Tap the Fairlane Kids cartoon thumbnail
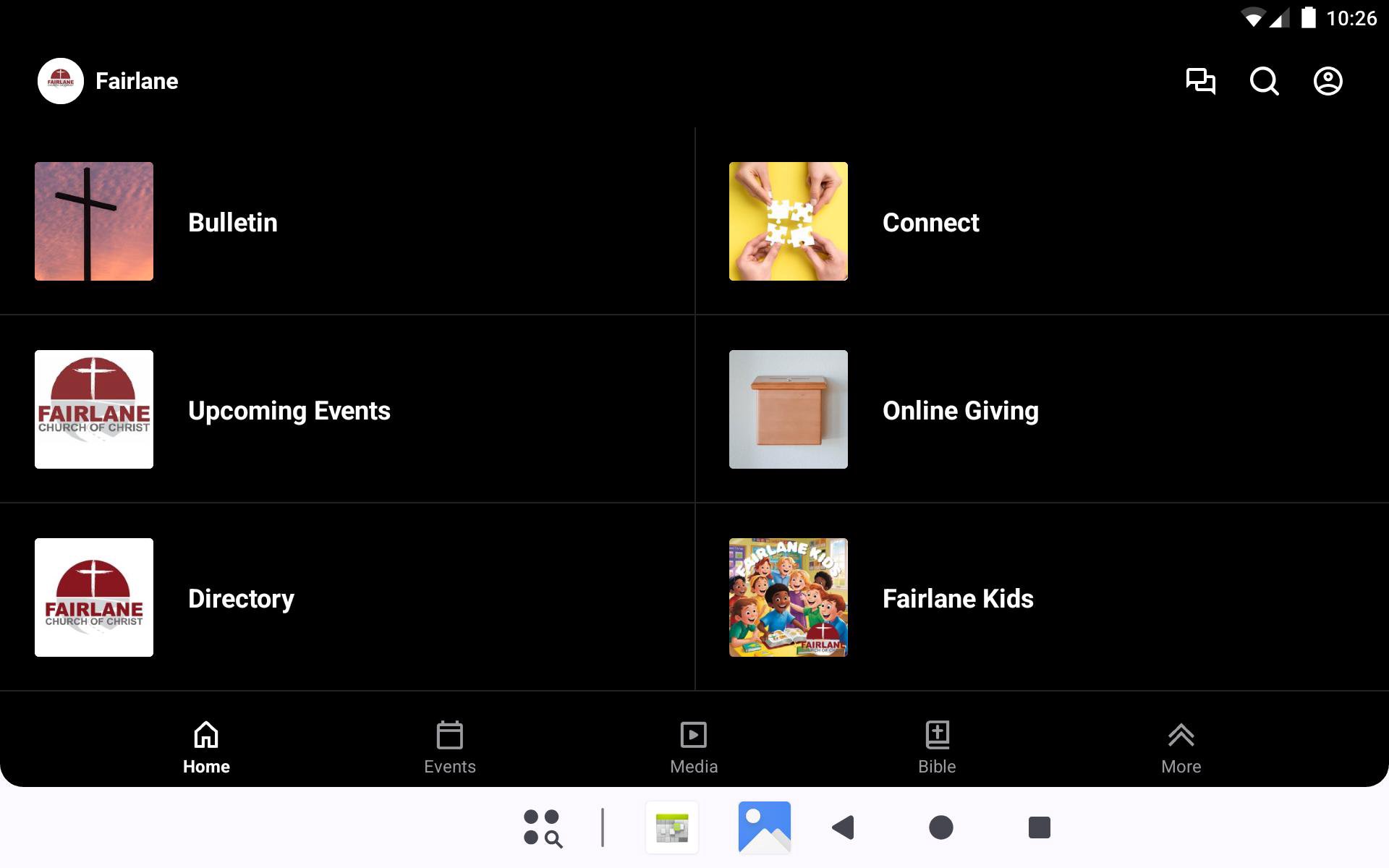 (789, 597)
